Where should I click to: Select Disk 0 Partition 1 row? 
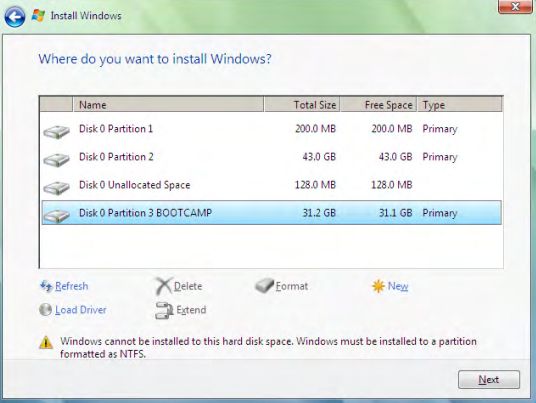pos(272,129)
